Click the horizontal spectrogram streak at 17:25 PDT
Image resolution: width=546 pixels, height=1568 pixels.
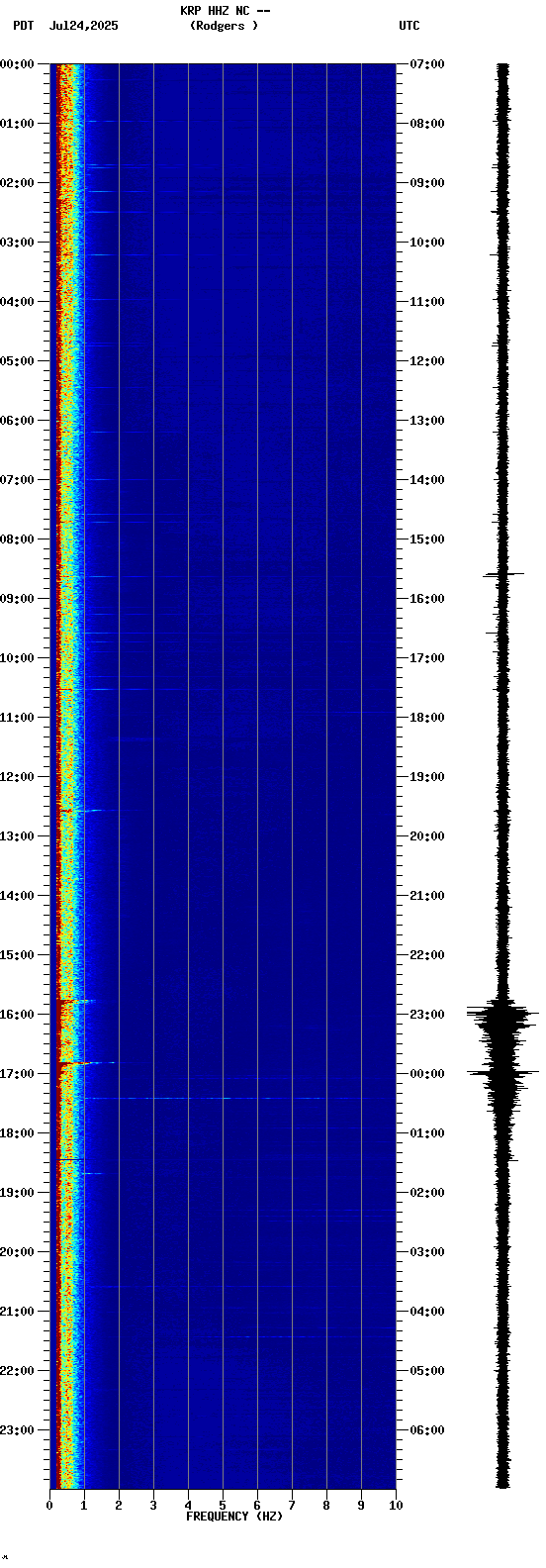(223, 1098)
